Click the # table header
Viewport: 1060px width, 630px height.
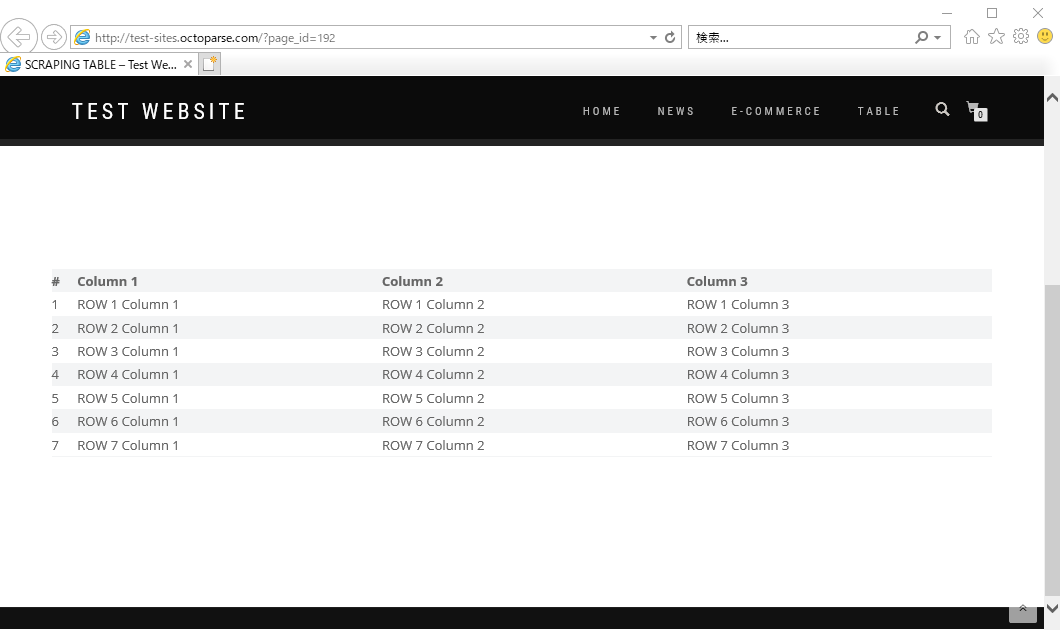pyautogui.click(x=55, y=281)
